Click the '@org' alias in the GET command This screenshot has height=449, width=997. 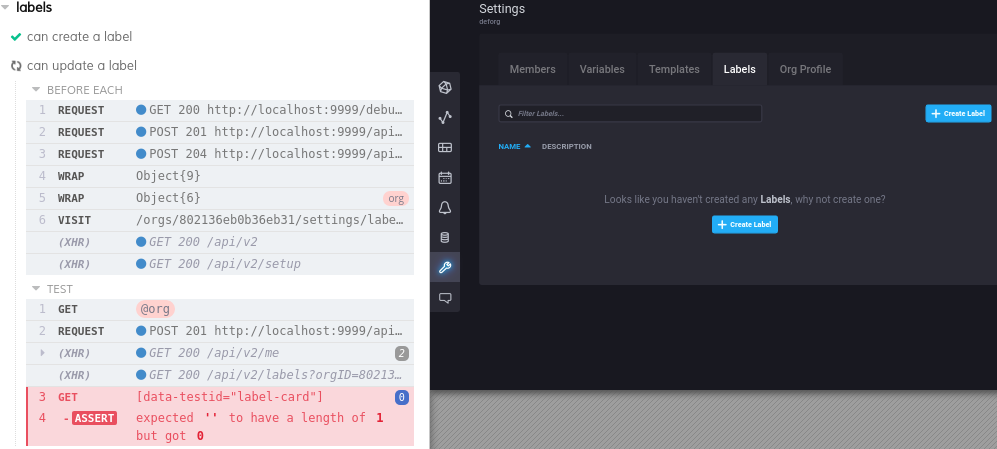(x=155, y=309)
